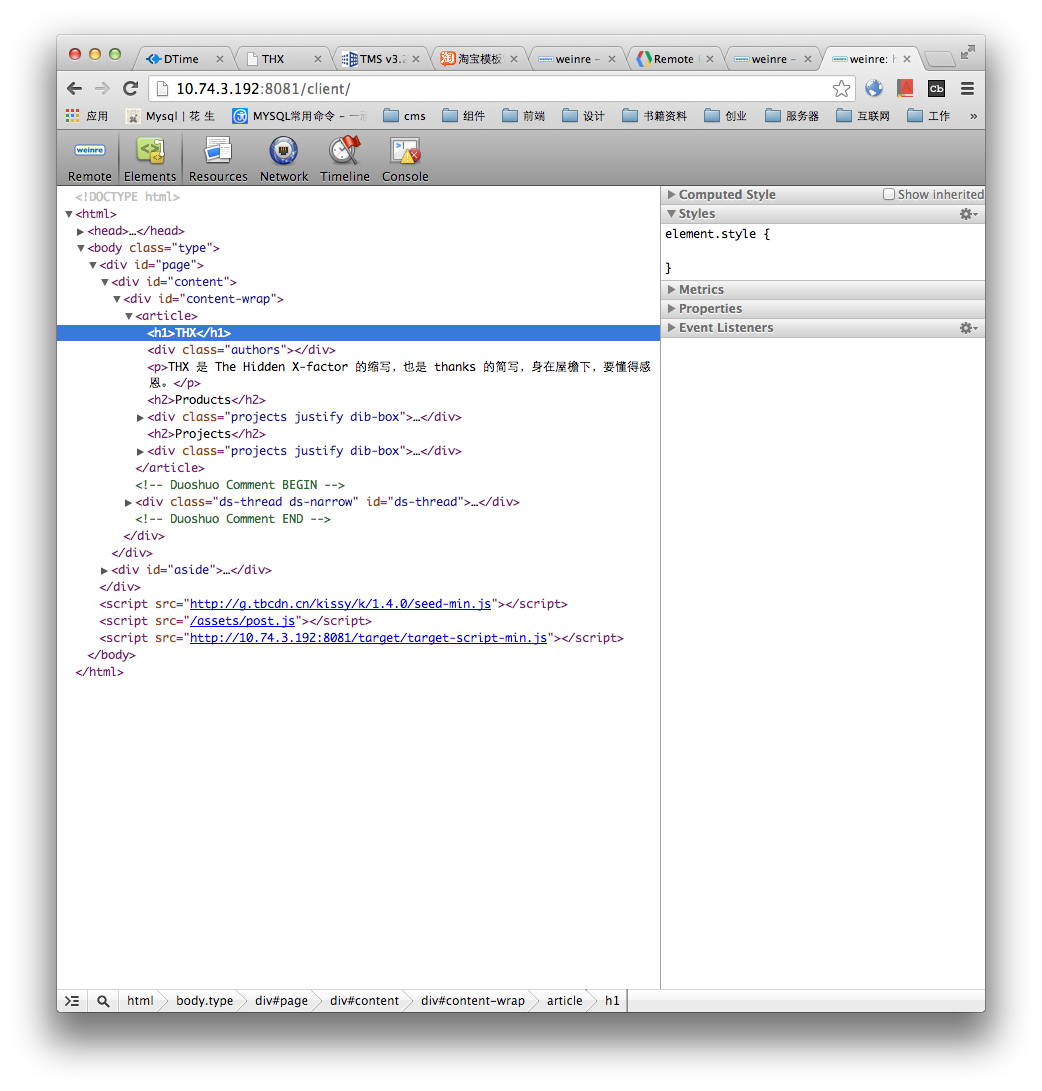
Task: Select the div class="authors" row
Action: coord(241,350)
